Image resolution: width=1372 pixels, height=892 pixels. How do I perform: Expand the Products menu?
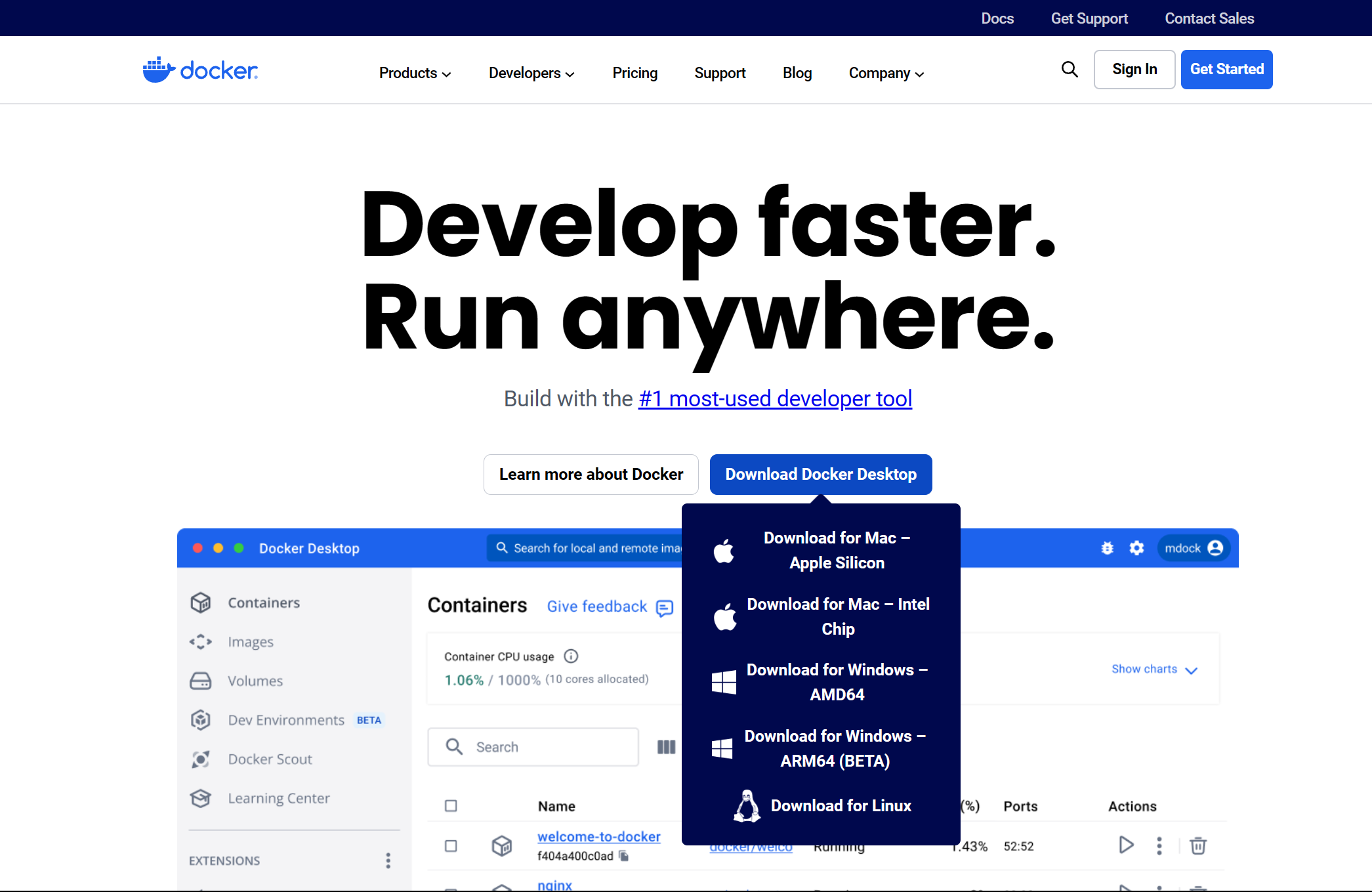coord(415,73)
